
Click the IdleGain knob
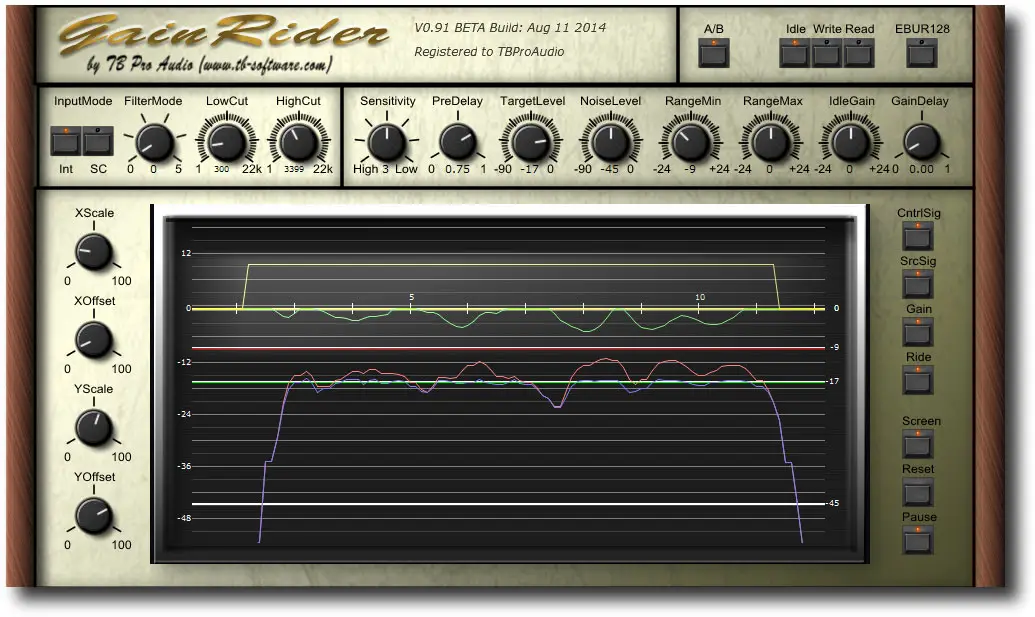pyautogui.click(x=851, y=142)
